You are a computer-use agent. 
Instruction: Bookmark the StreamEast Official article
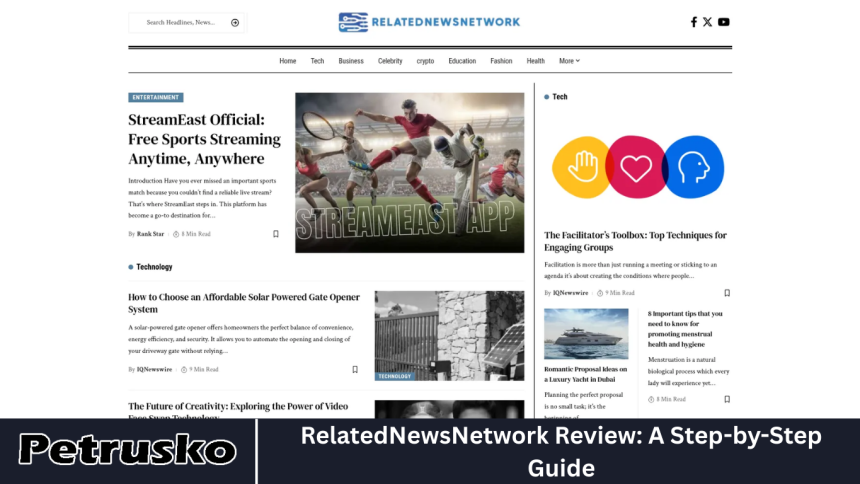pos(276,234)
